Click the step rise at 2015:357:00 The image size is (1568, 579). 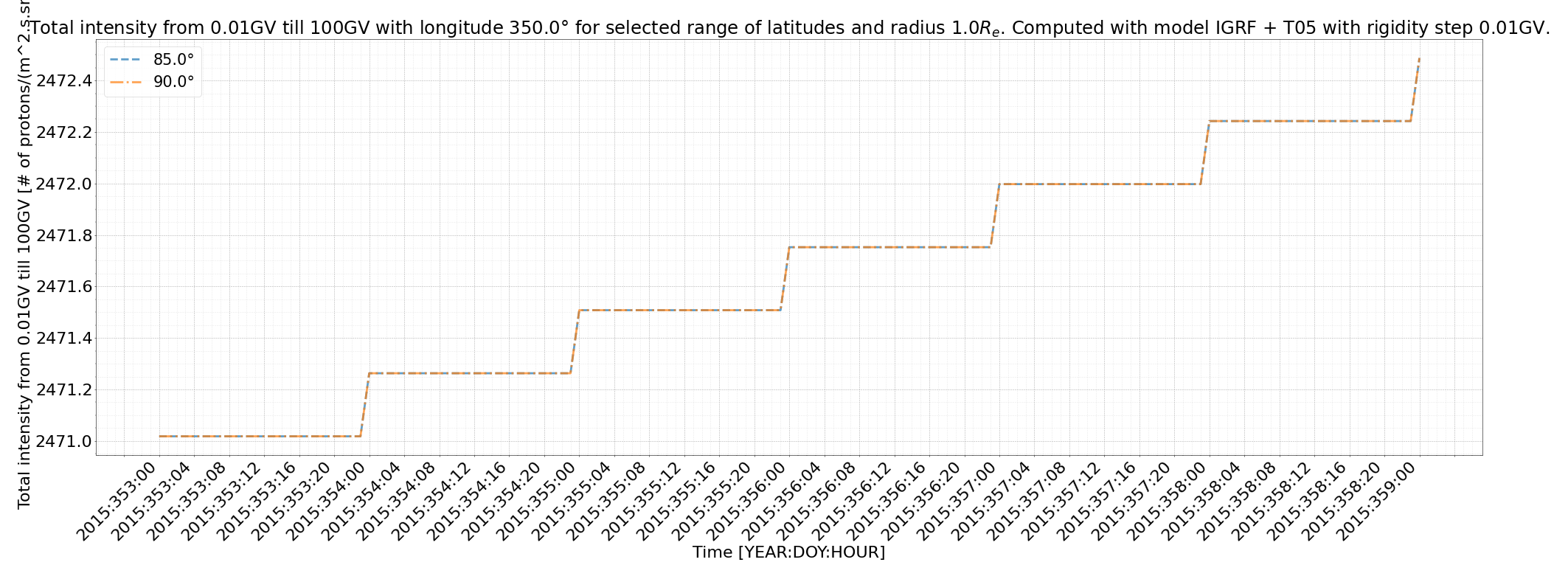(x=995, y=215)
